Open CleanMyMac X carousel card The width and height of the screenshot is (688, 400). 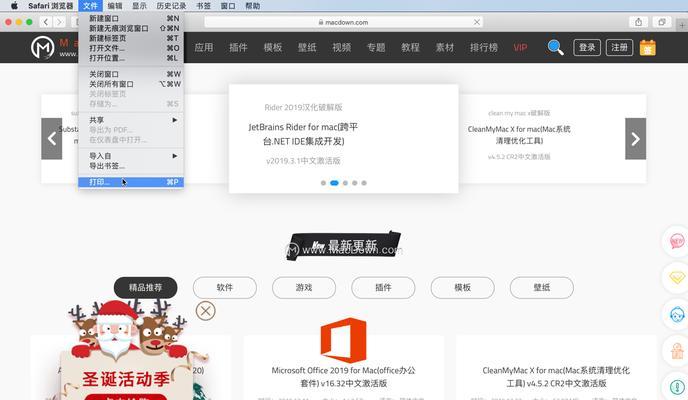[552, 139]
